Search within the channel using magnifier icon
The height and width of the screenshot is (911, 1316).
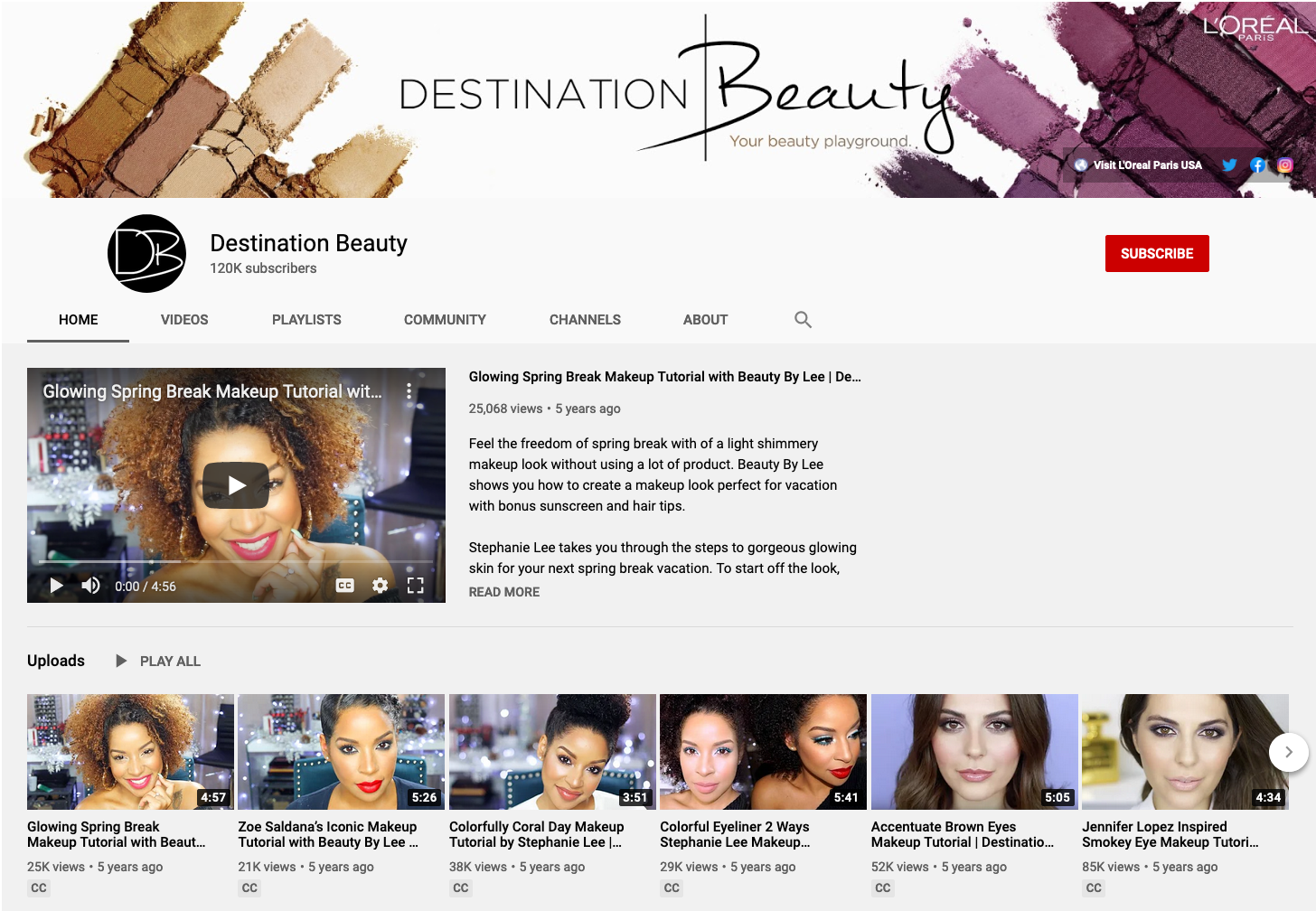coord(803,320)
